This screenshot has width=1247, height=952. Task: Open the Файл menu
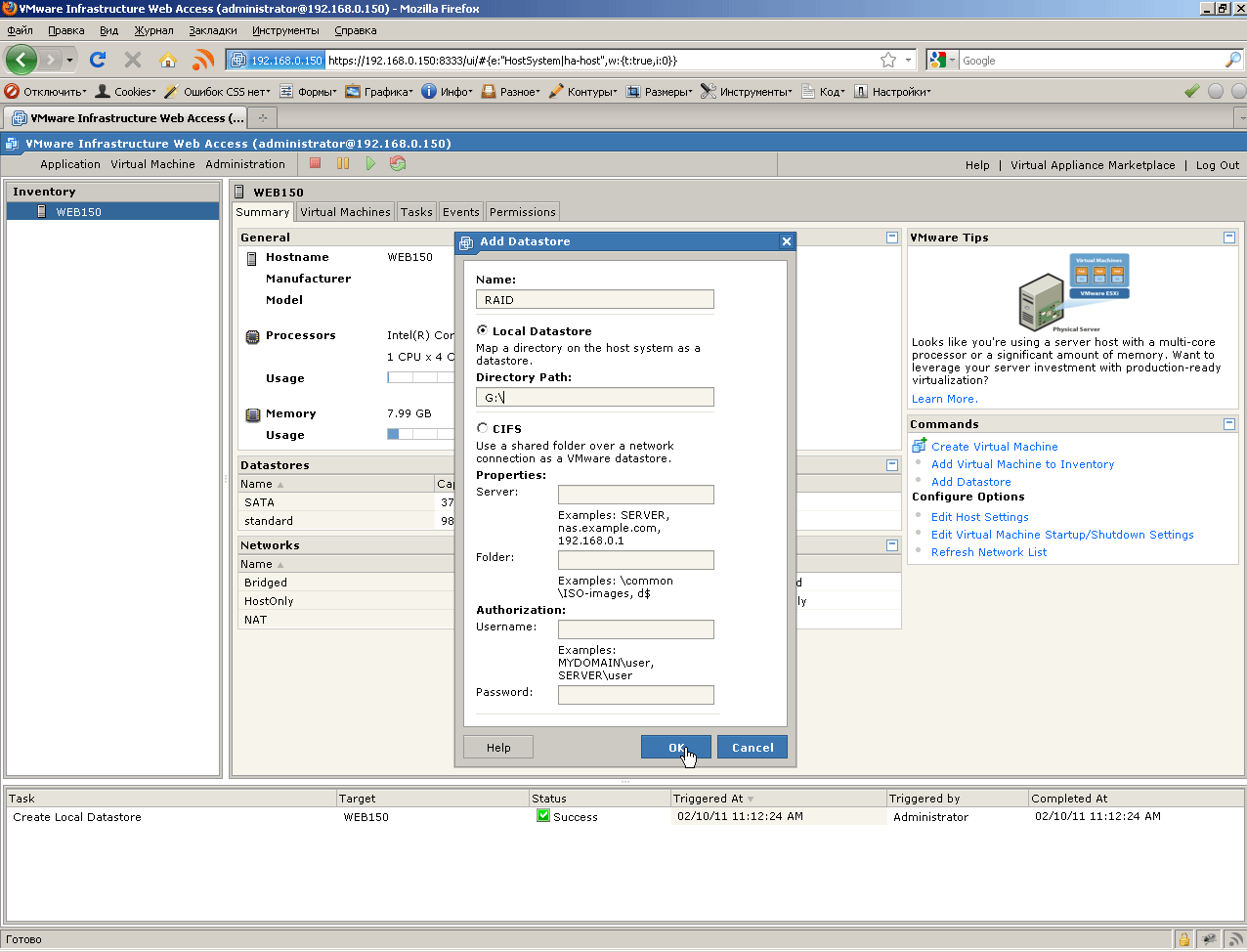click(21, 30)
